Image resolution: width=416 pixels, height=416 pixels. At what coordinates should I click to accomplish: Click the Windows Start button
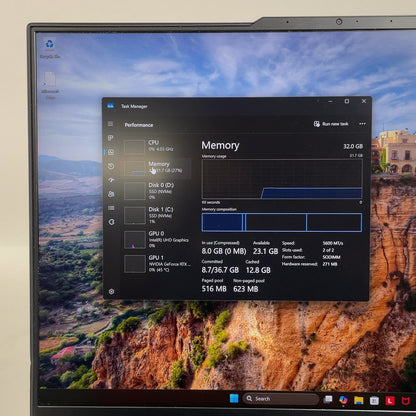234,398
